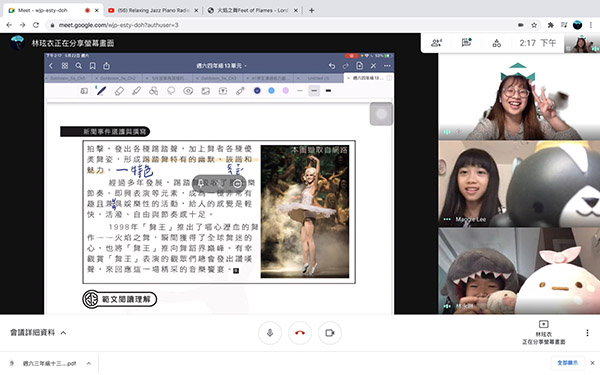Image resolution: width=600 pixels, height=375 pixels.
Task: Open the participants list in Meet
Action: (x=436, y=43)
